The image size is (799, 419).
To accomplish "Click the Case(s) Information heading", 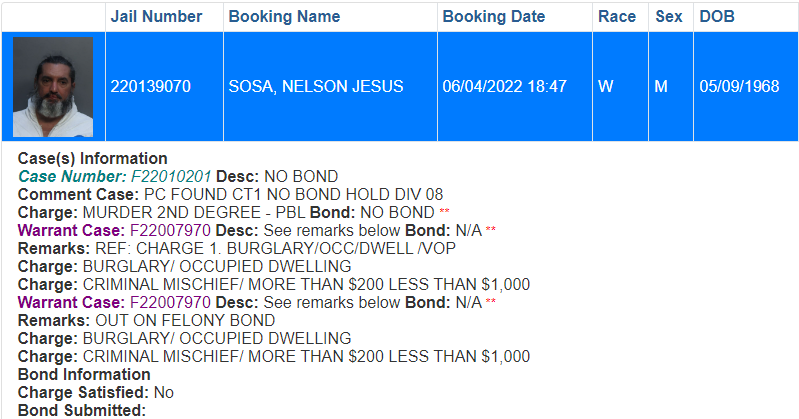I will tap(93, 159).
